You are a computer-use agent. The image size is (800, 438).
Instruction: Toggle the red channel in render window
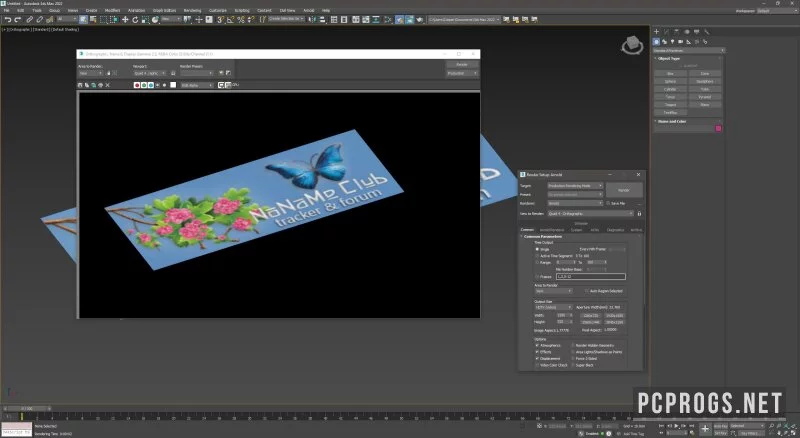click(x=137, y=85)
